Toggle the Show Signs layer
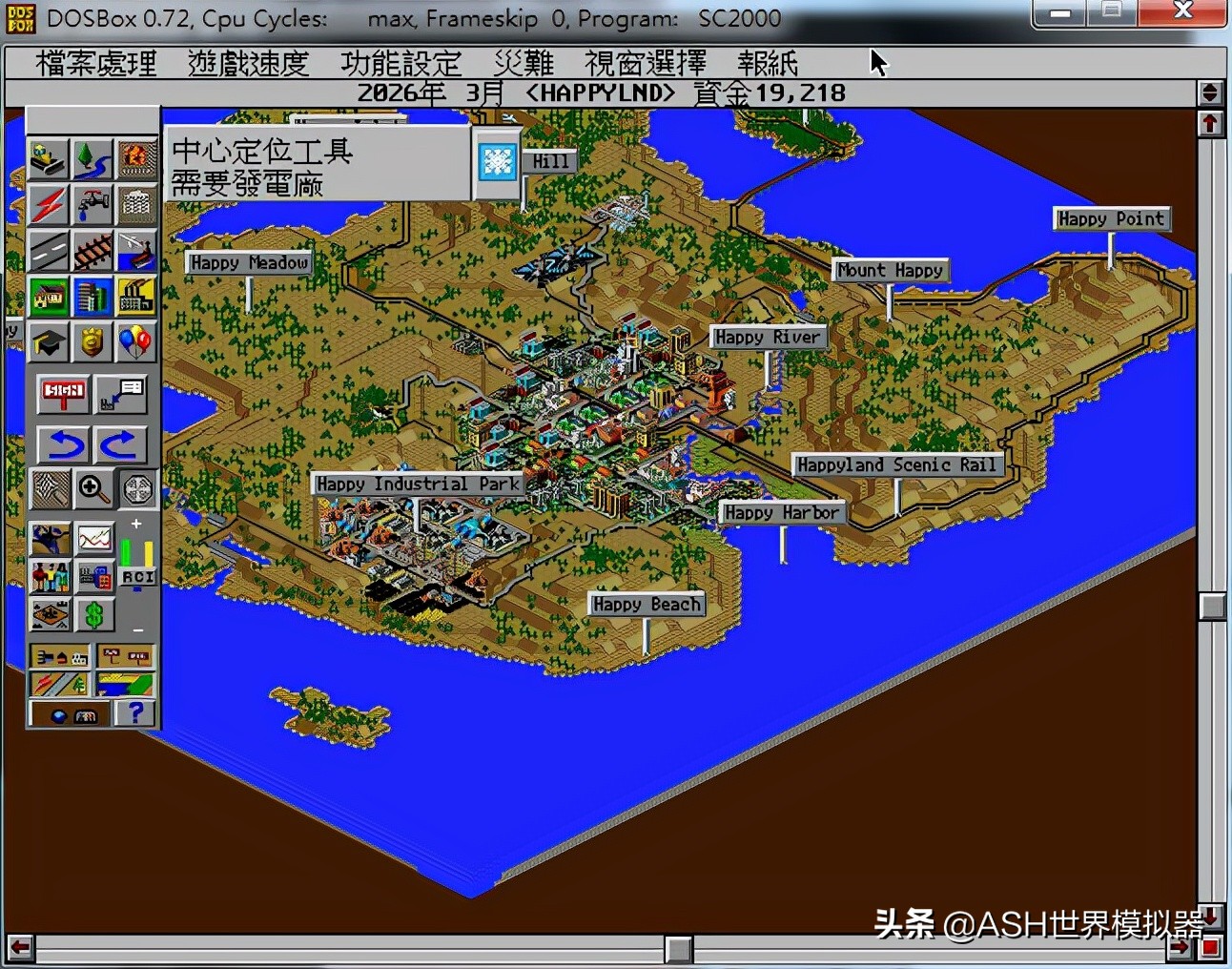 [124, 657]
